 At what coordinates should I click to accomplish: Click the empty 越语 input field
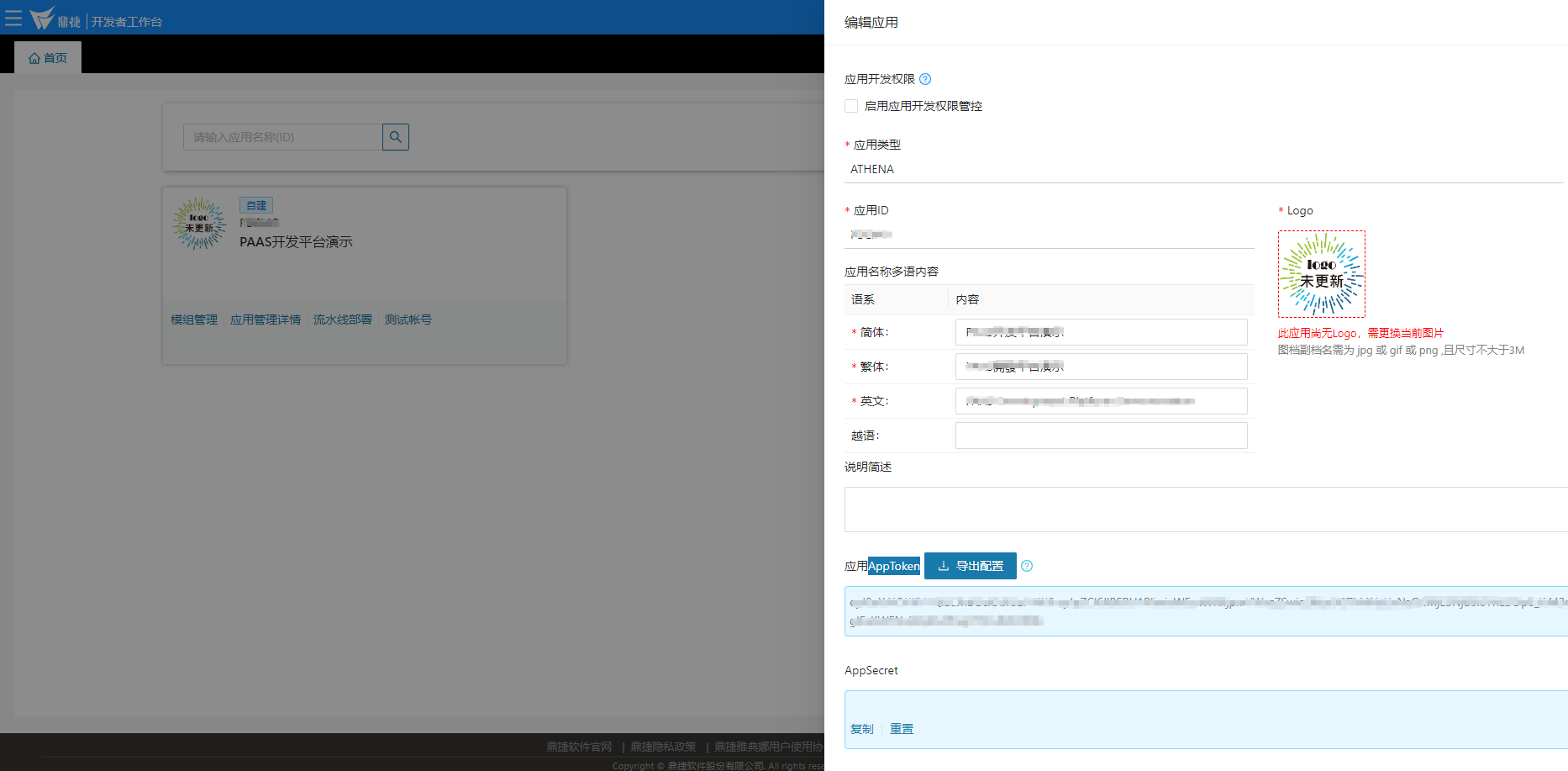[x=1101, y=436]
